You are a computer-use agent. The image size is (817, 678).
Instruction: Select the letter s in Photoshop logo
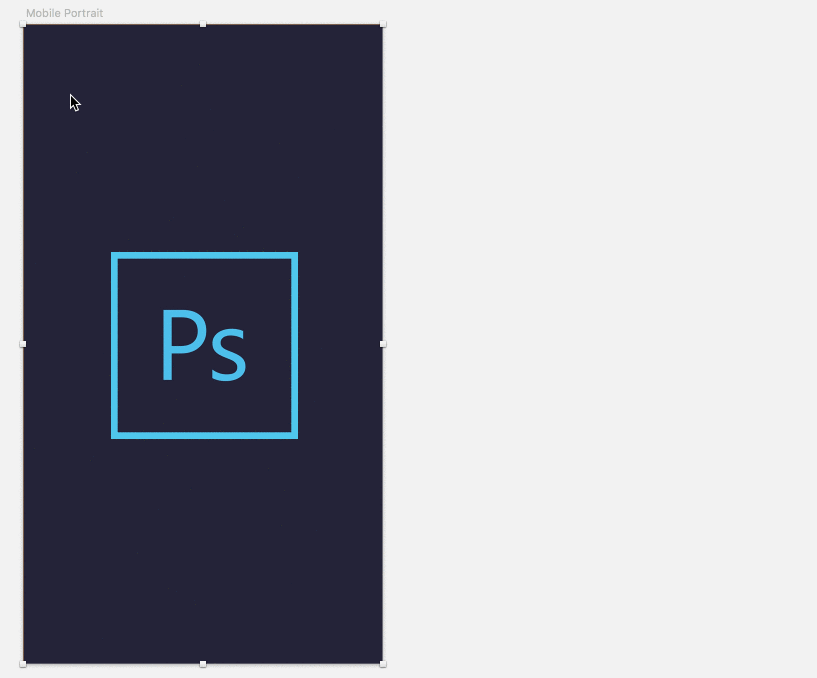pyautogui.click(x=228, y=354)
